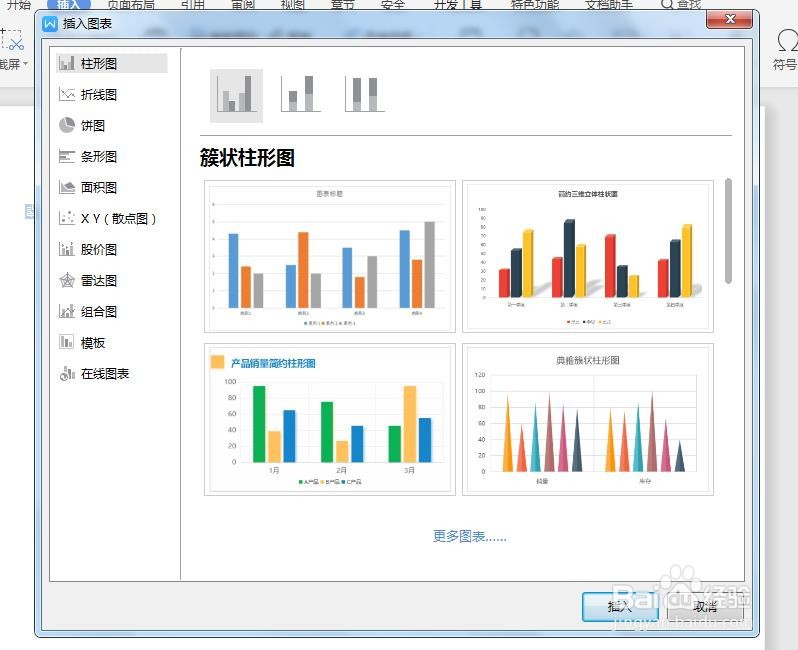The width and height of the screenshot is (798, 650).
Task: Select the 在线图表 online chart icon
Action: [x=67, y=374]
